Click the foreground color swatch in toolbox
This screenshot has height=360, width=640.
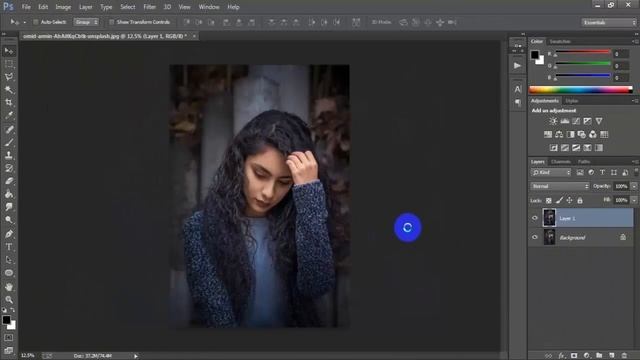click(x=6, y=320)
